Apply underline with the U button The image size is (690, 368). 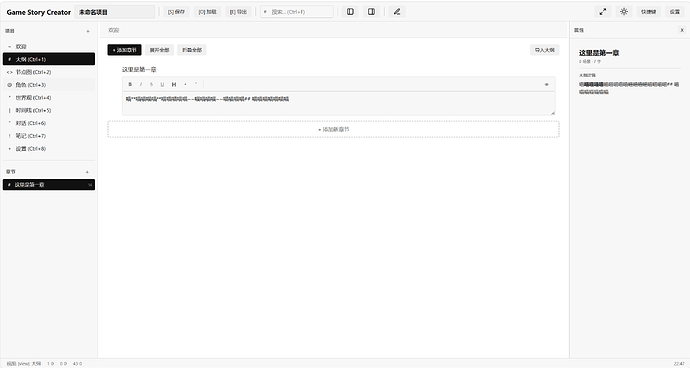click(162, 84)
